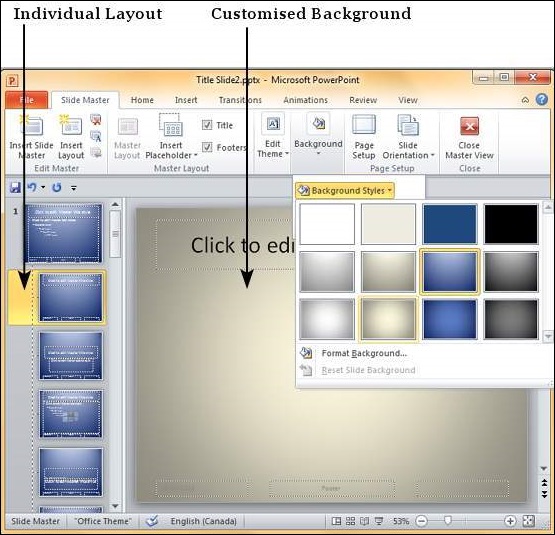Open the Customize Quick Access Toolbar menu

coord(74,188)
